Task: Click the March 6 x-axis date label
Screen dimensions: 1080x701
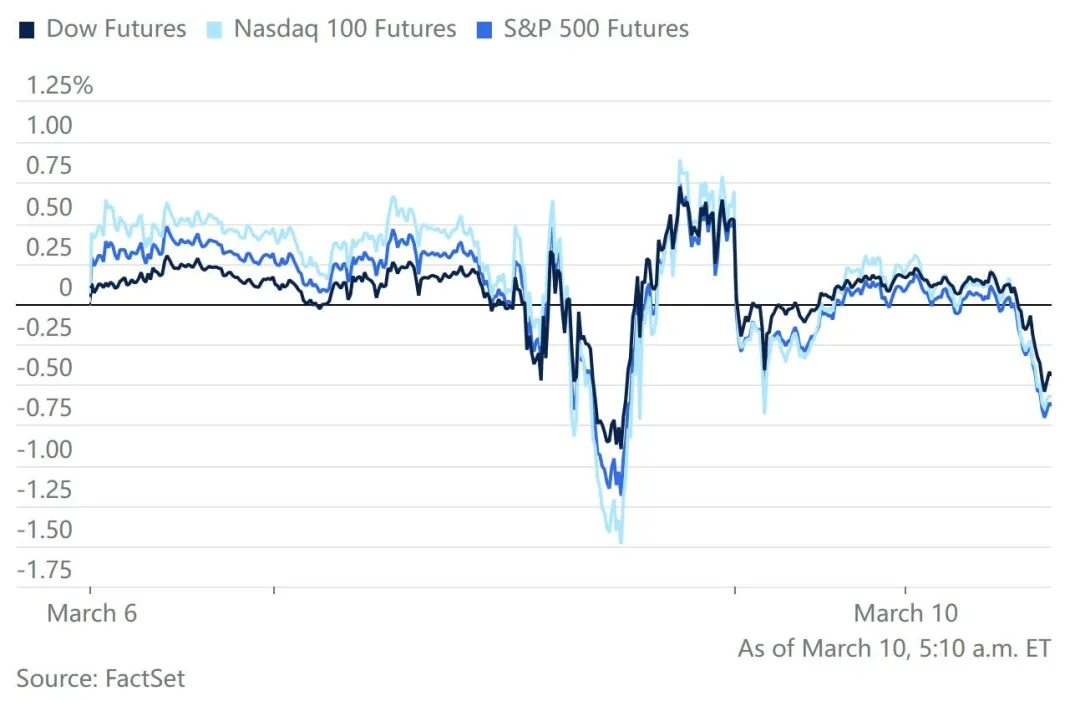Action: (x=92, y=613)
